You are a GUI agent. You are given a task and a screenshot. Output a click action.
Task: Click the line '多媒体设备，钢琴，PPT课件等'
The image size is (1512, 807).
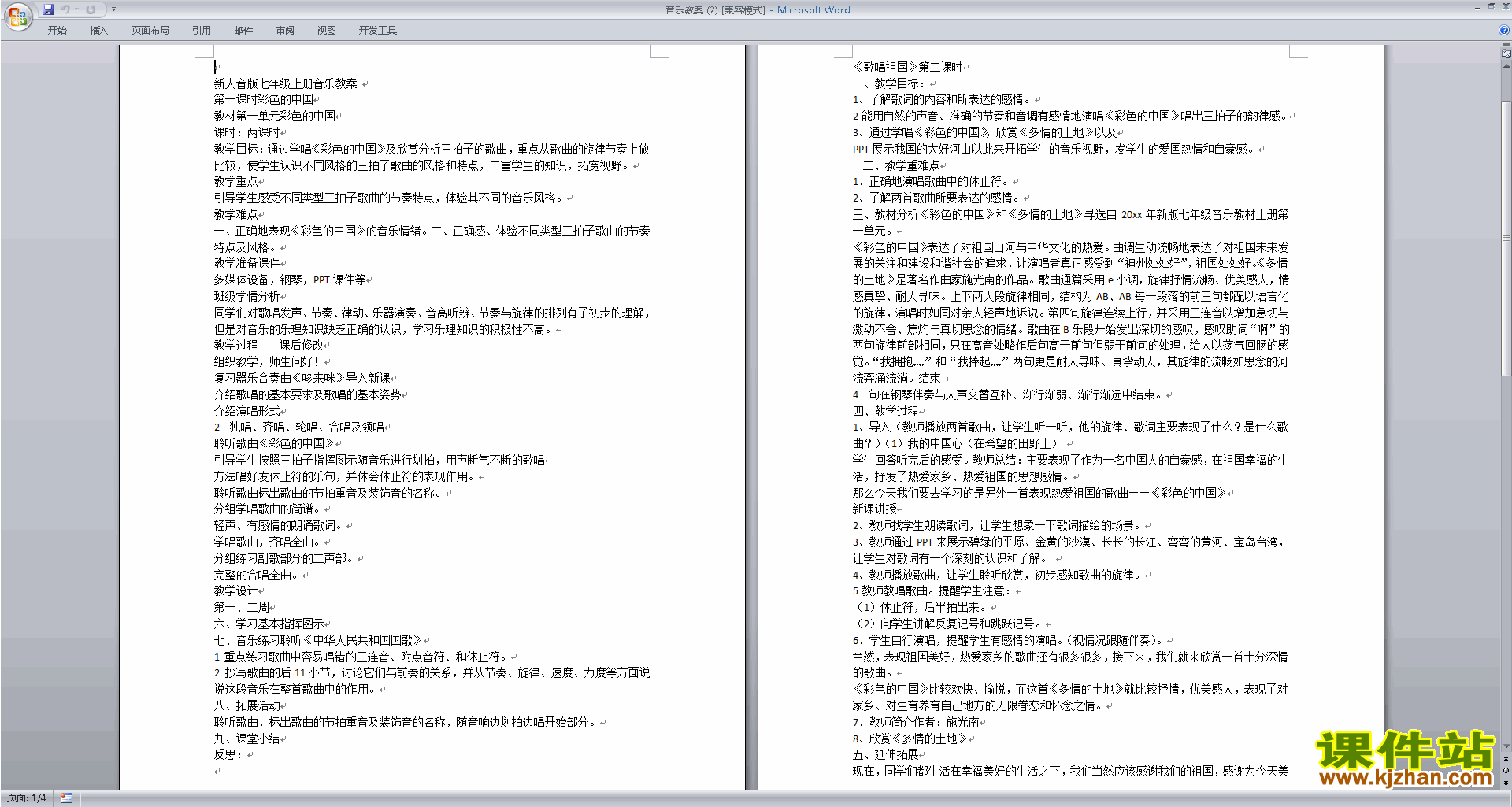pos(289,280)
